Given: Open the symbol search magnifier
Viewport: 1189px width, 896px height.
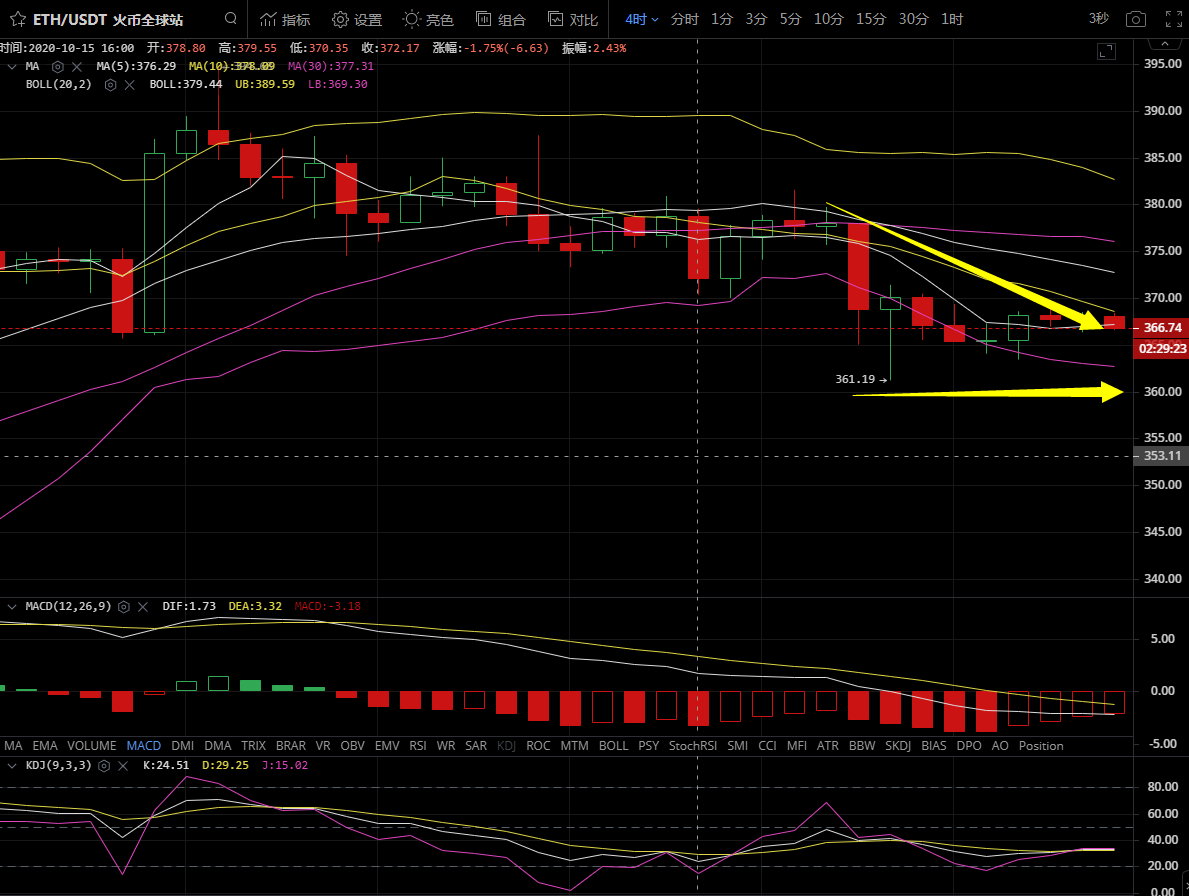Looking at the screenshot, I should click(231, 19).
